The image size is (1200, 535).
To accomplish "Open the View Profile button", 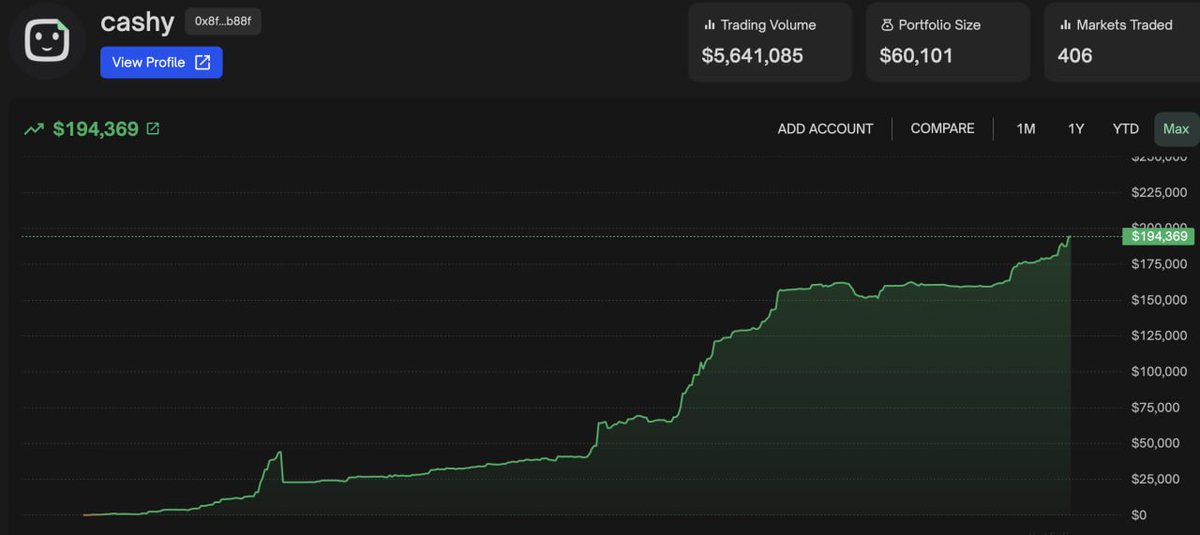I will pyautogui.click(x=161, y=62).
